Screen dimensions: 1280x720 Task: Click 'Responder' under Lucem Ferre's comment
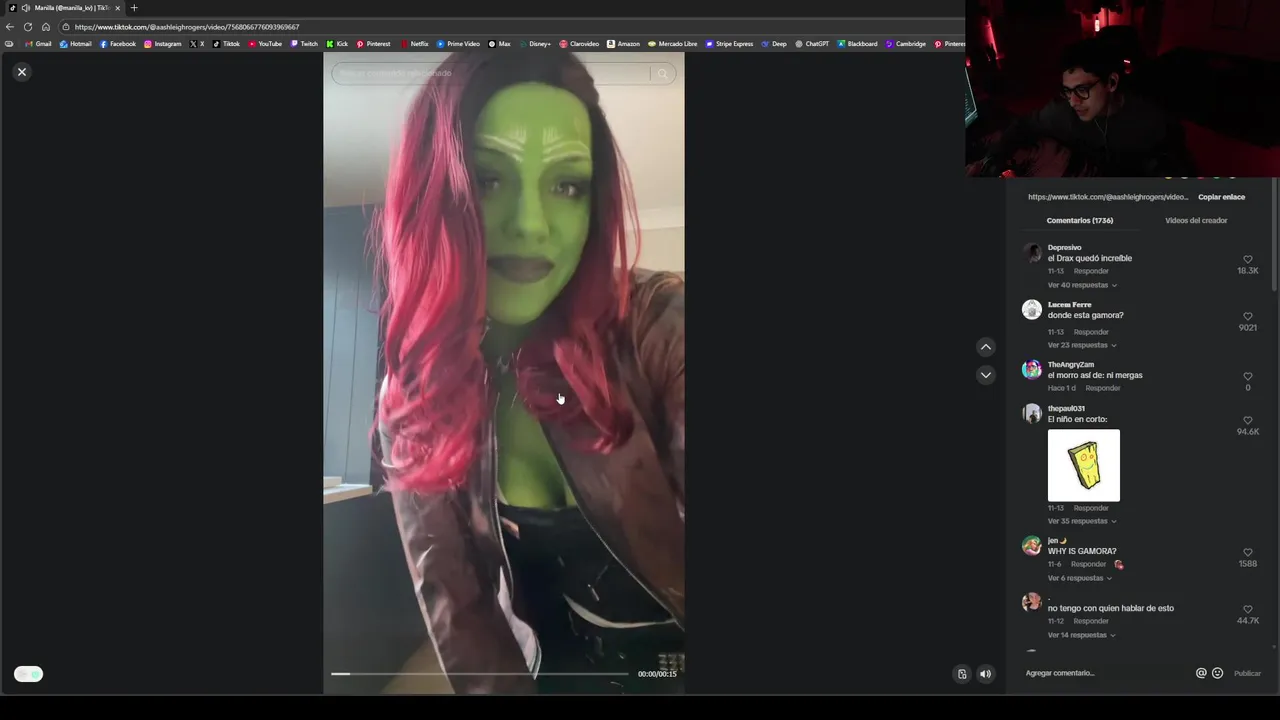point(1091,332)
